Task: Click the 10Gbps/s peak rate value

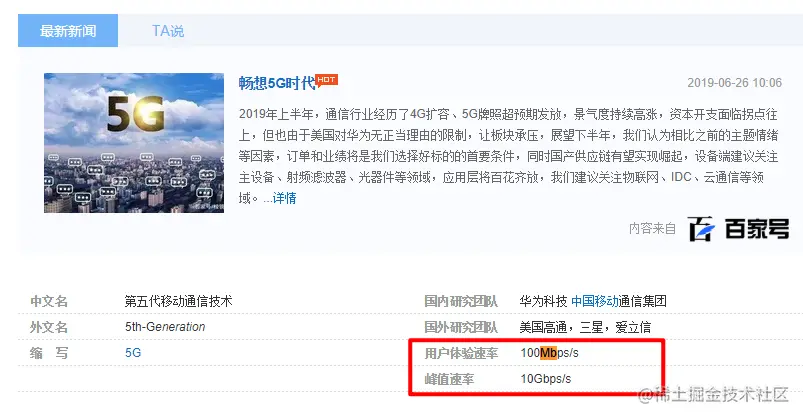Action: click(545, 379)
